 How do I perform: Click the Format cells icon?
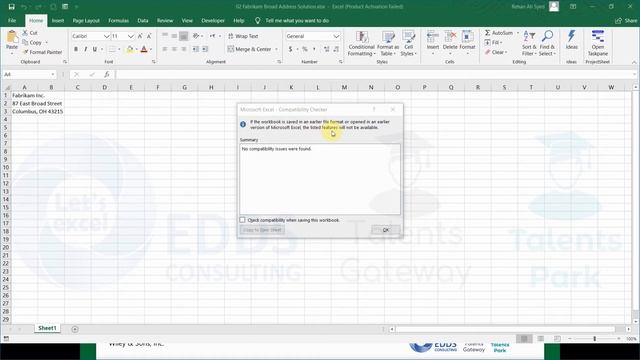[467, 37]
